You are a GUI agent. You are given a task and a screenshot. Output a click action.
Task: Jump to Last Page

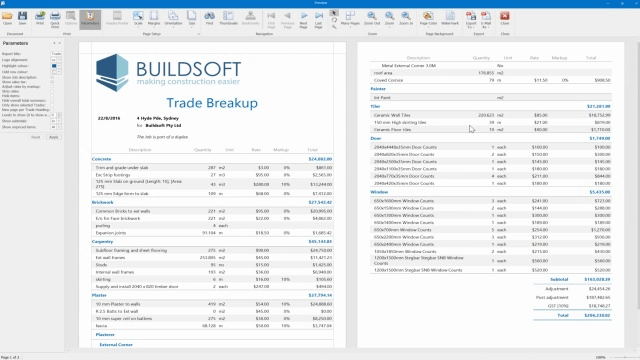click(x=318, y=20)
